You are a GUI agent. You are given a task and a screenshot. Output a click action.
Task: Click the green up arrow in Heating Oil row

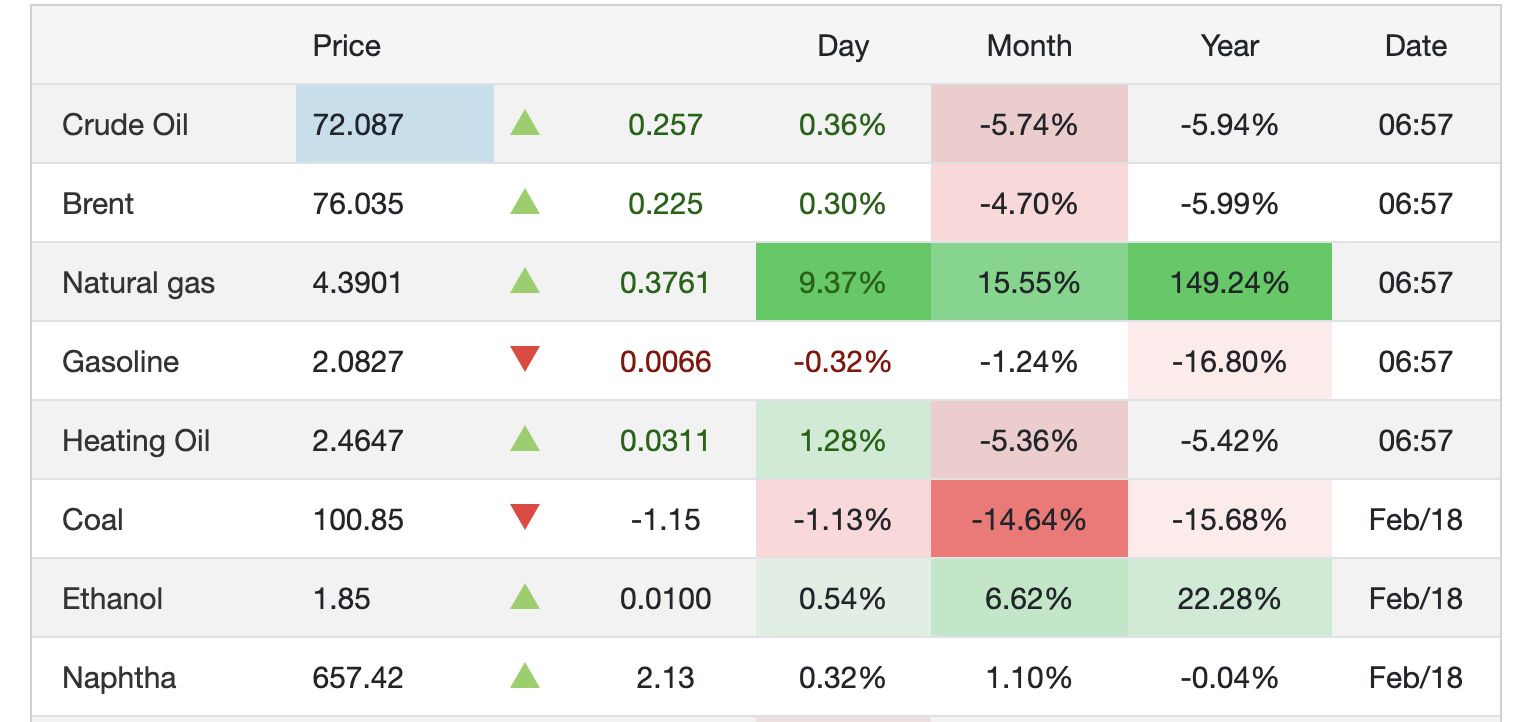pos(525,438)
